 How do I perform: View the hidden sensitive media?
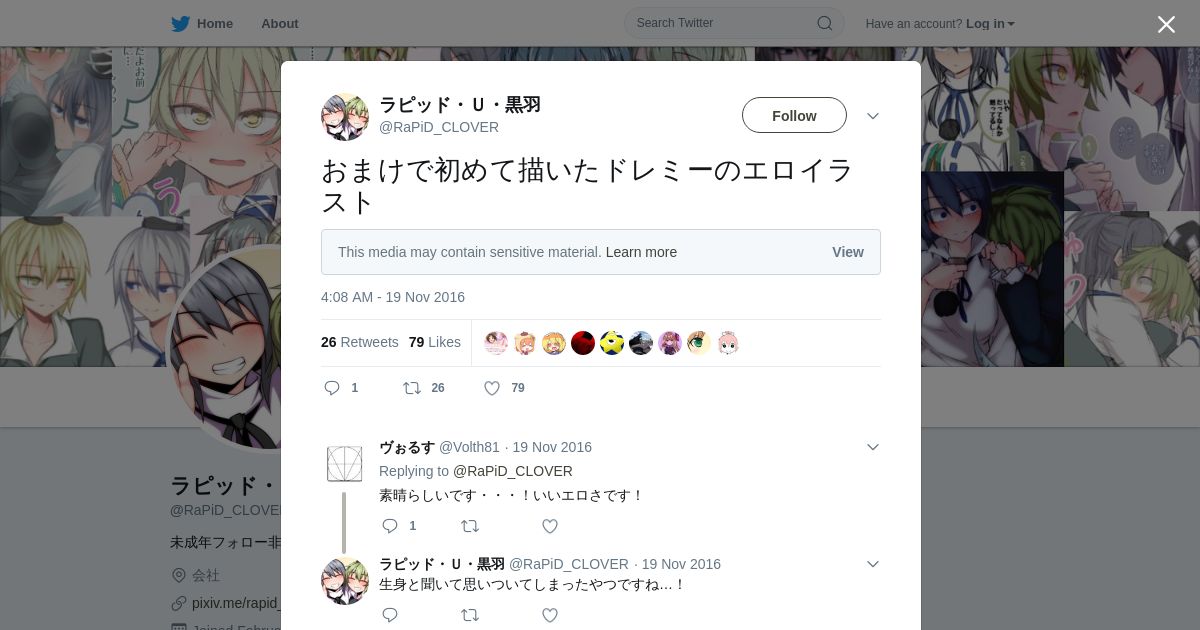coord(848,252)
